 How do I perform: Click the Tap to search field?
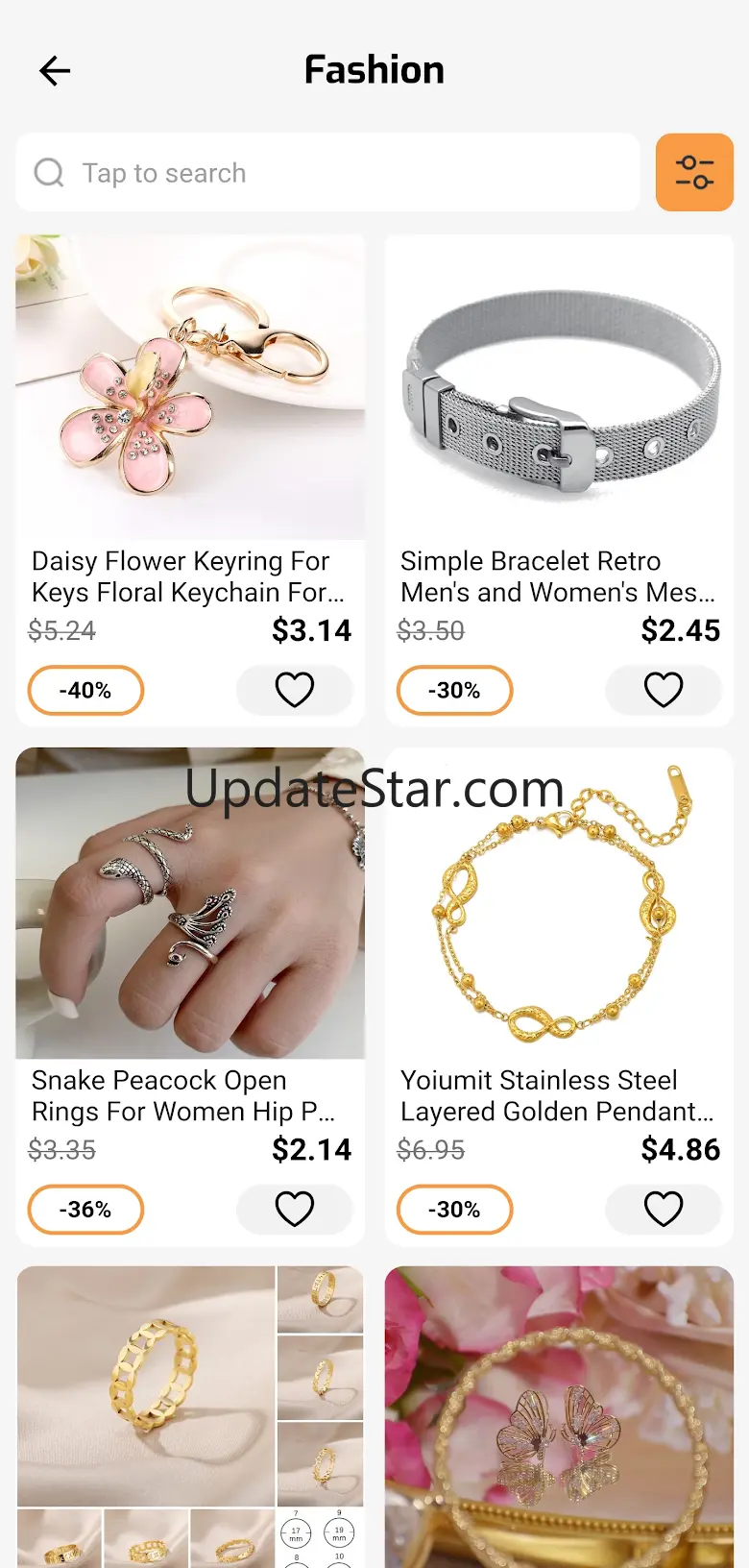pos(327,172)
